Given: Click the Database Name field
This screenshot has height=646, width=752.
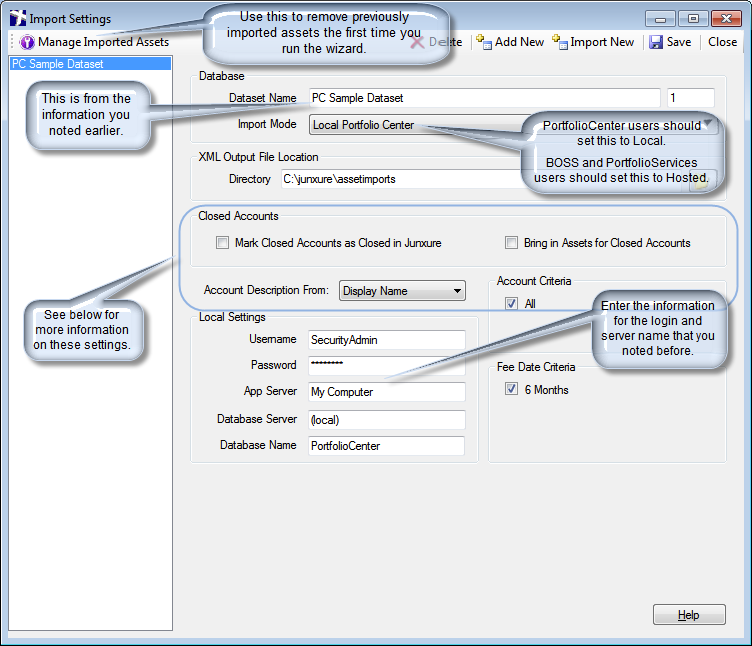Looking at the screenshot, I should (x=387, y=446).
